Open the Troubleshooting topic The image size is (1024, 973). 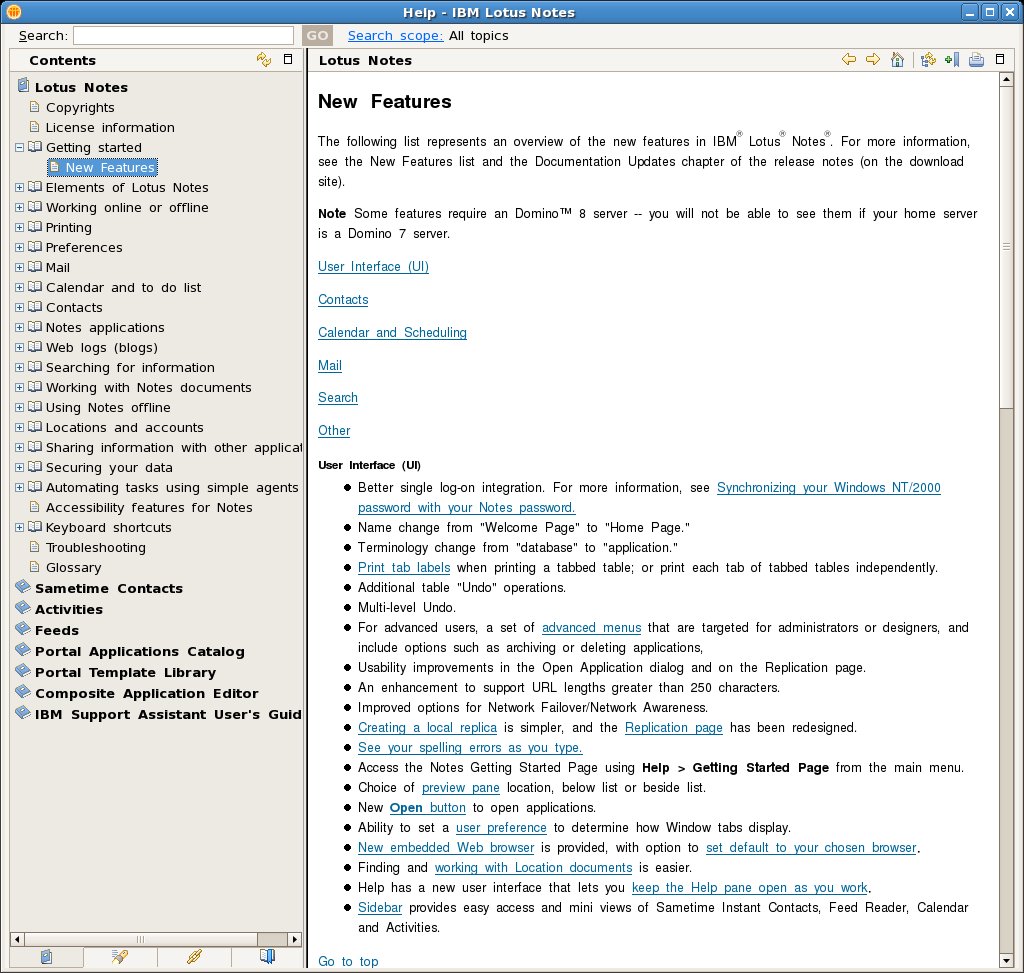coord(95,547)
